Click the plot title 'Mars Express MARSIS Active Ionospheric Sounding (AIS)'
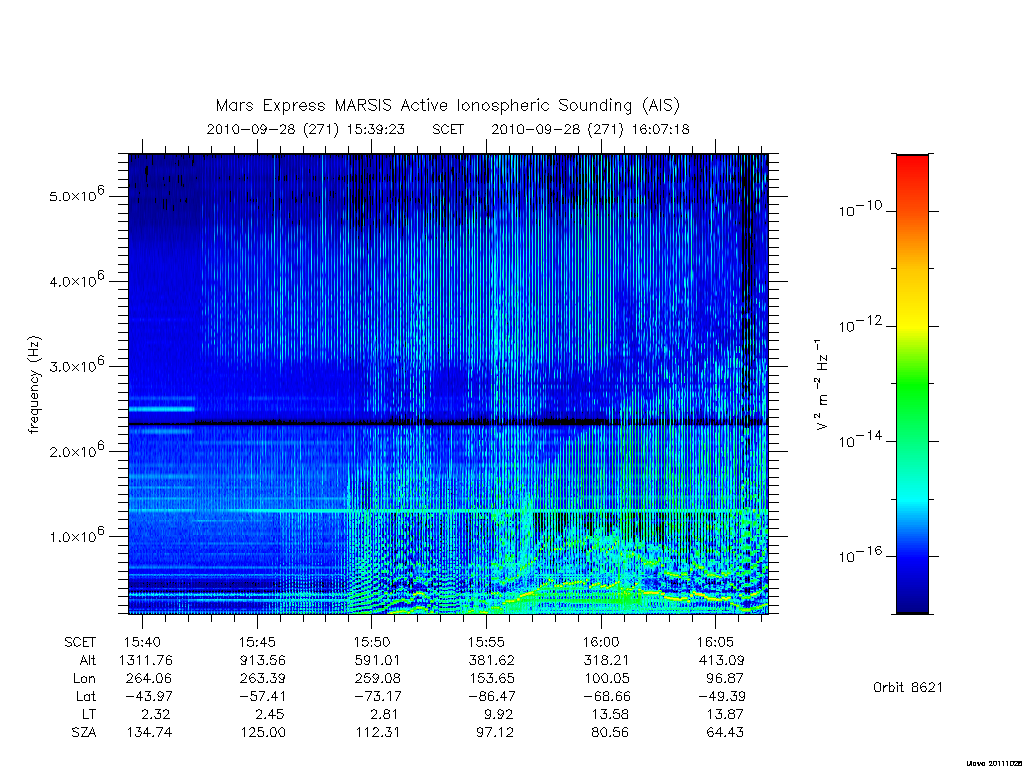 click(447, 106)
